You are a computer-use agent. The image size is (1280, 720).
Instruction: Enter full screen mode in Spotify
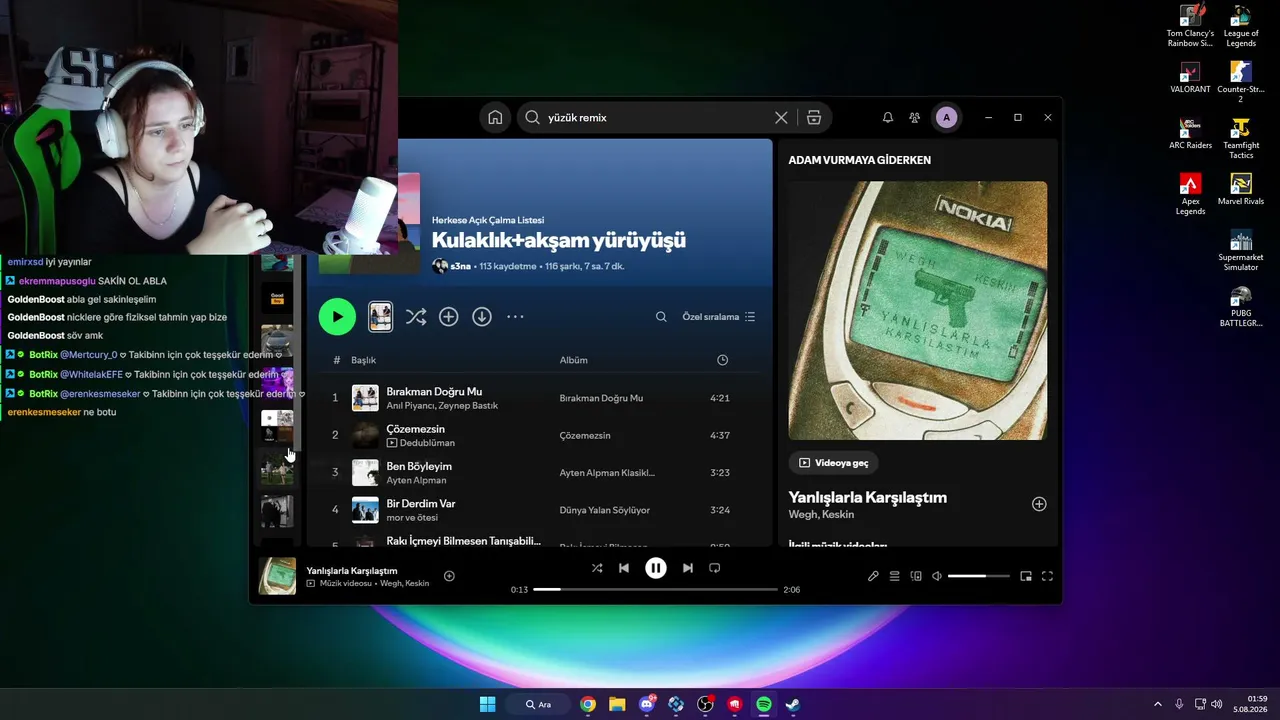(x=1047, y=576)
